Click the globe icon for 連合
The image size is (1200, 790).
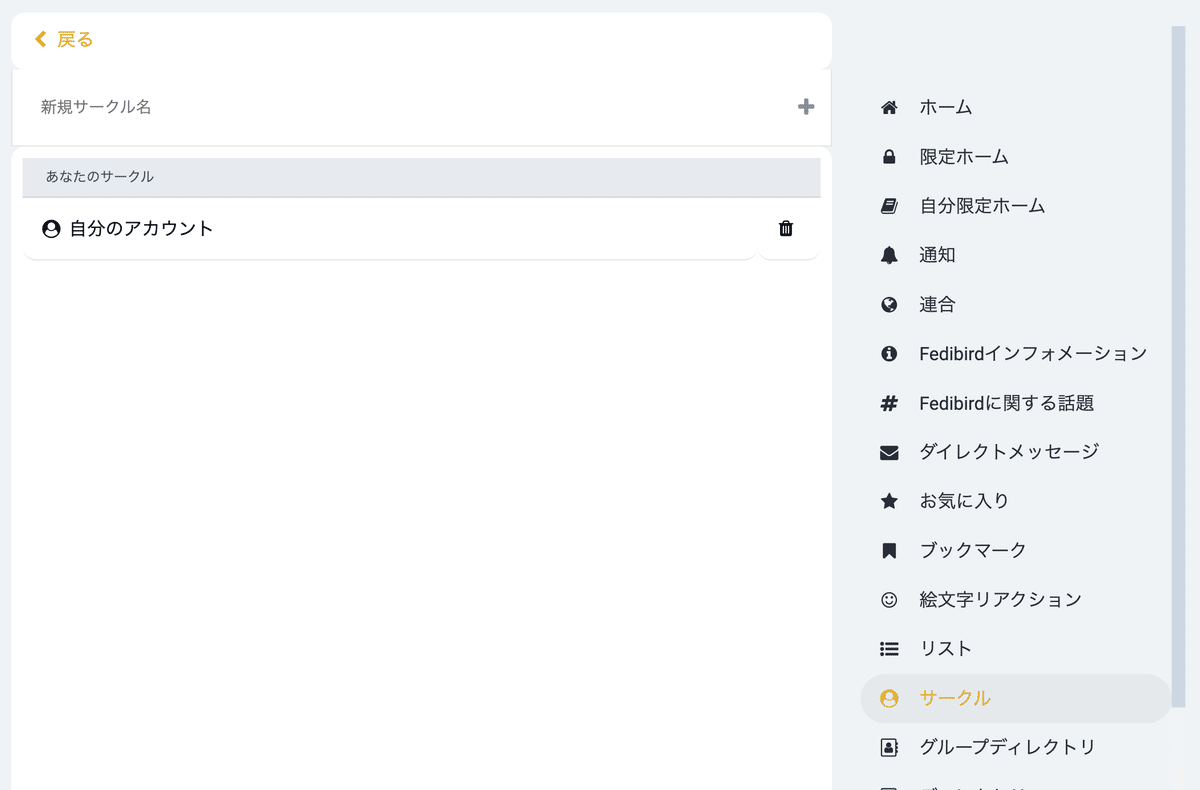tap(889, 305)
